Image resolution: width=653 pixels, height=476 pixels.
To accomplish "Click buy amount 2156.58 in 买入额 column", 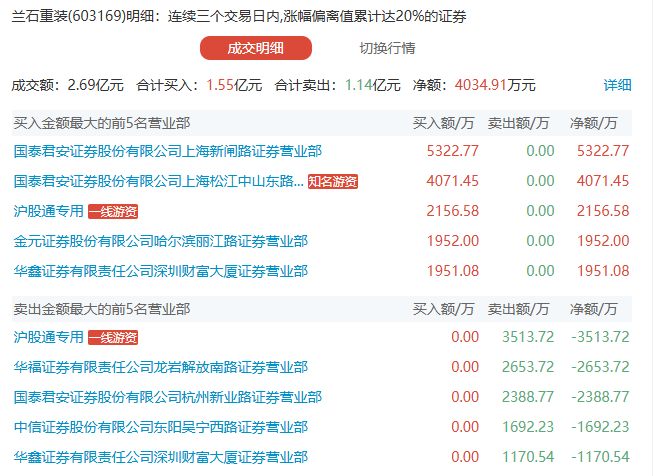I will click(x=453, y=211).
